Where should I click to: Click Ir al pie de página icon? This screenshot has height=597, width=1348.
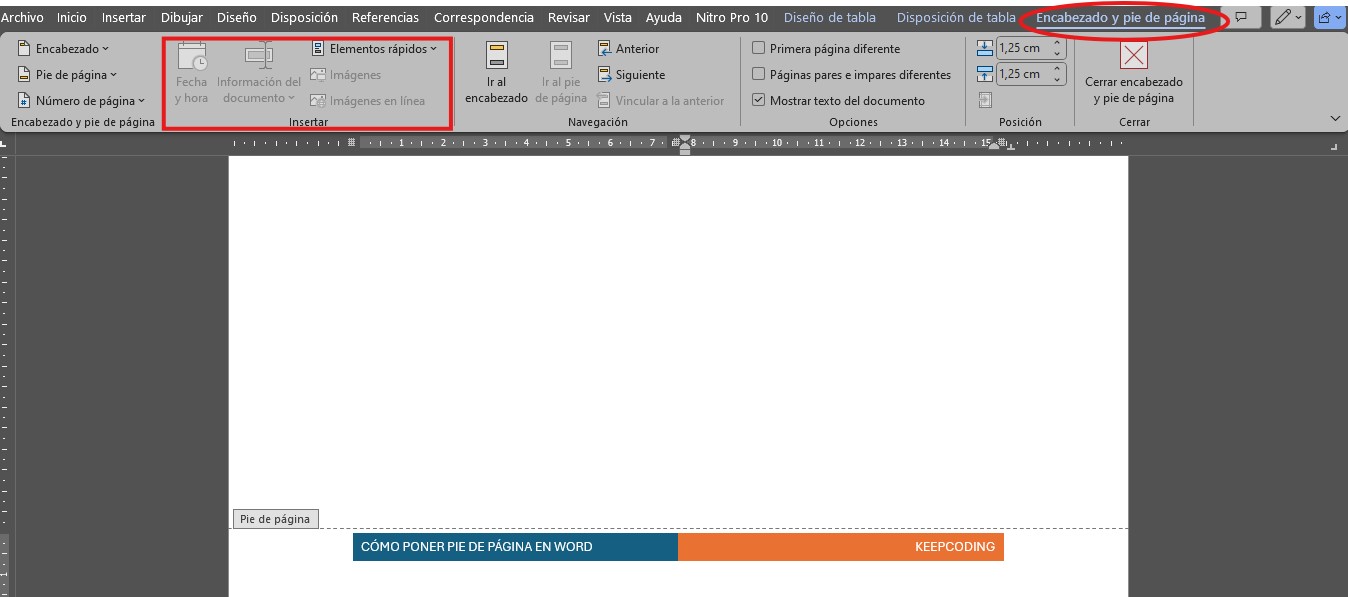click(561, 74)
